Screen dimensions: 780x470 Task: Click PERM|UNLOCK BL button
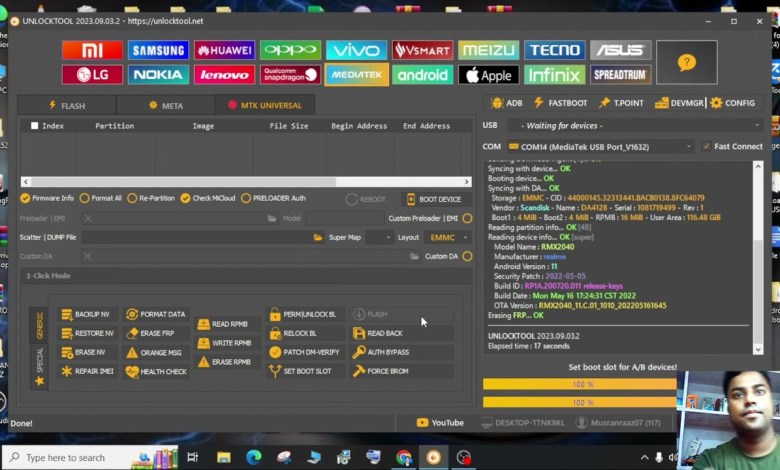pyautogui.click(x=303, y=314)
